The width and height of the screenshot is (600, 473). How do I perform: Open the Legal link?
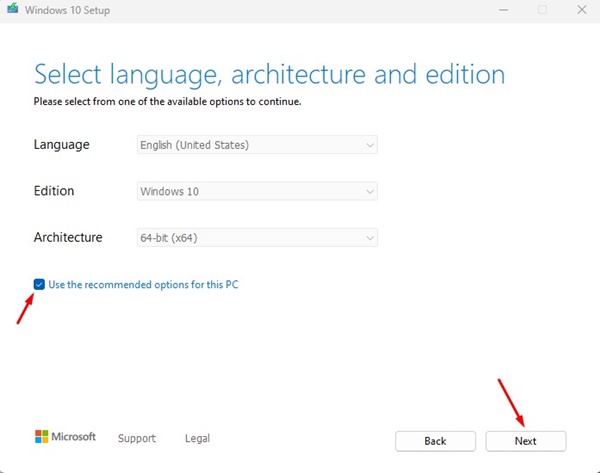[x=197, y=438]
